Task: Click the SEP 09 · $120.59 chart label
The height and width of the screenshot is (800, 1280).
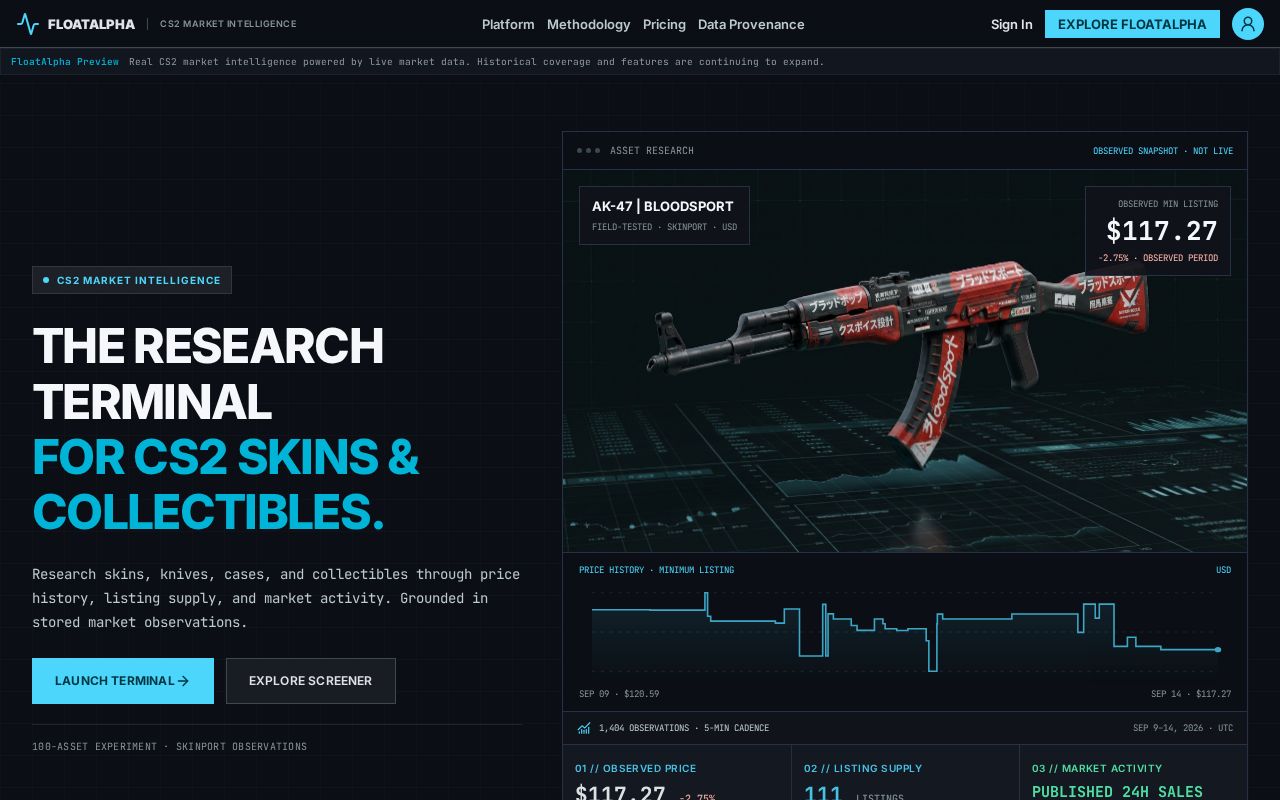Action: (x=619, y=694)
